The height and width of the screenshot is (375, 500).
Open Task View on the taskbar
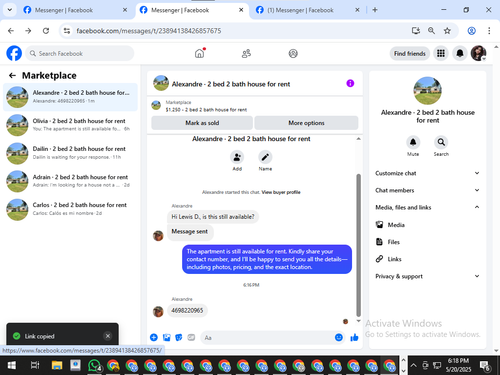pos(35,365)
